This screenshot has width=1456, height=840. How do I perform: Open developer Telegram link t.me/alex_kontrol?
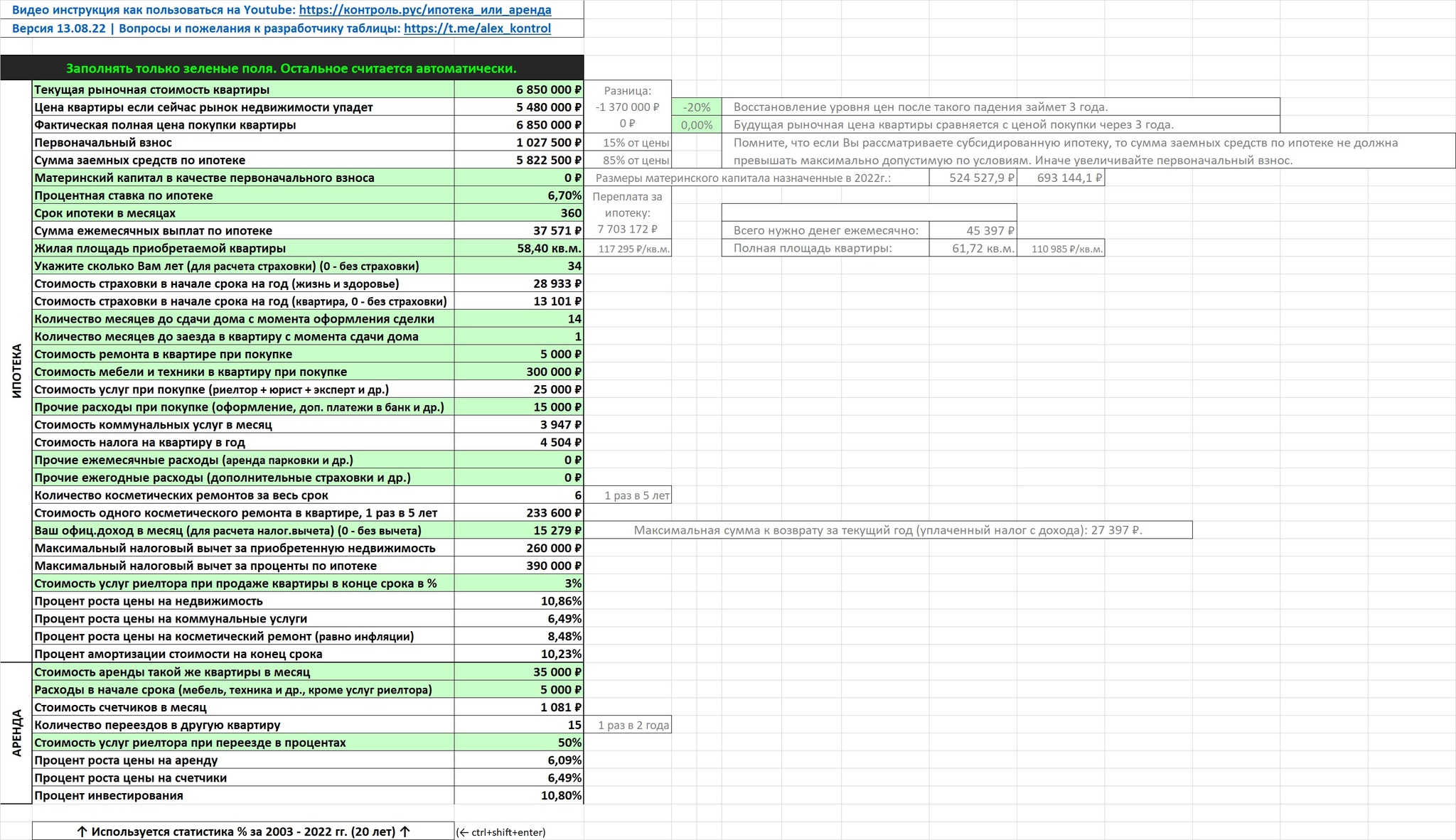point(477,28)
